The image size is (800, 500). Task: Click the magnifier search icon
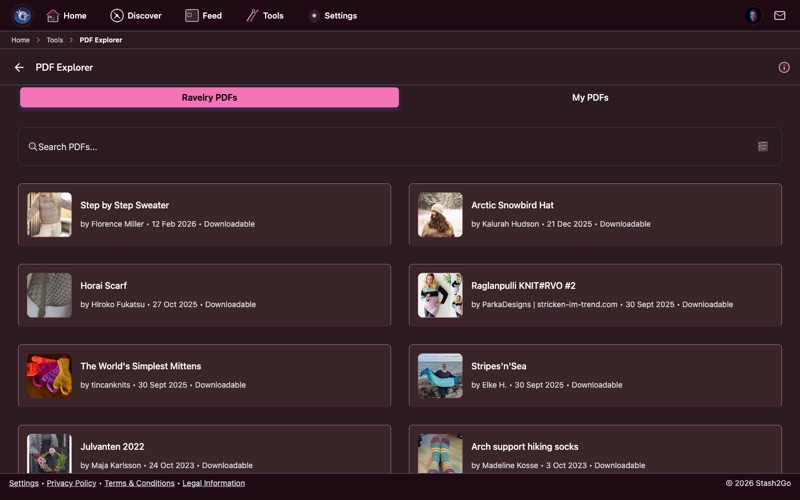point(33,147)
